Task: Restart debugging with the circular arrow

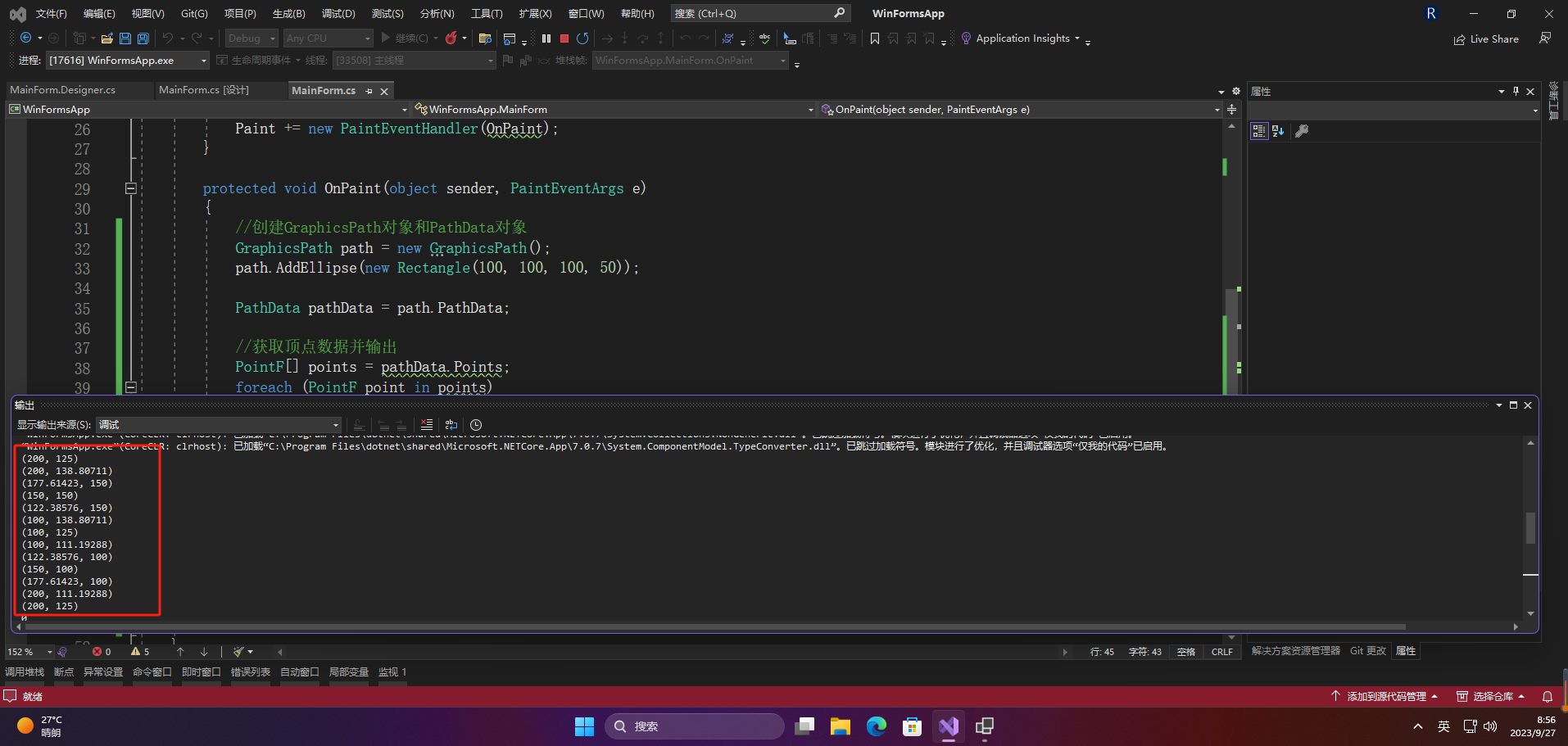Action: click(582, 38)
